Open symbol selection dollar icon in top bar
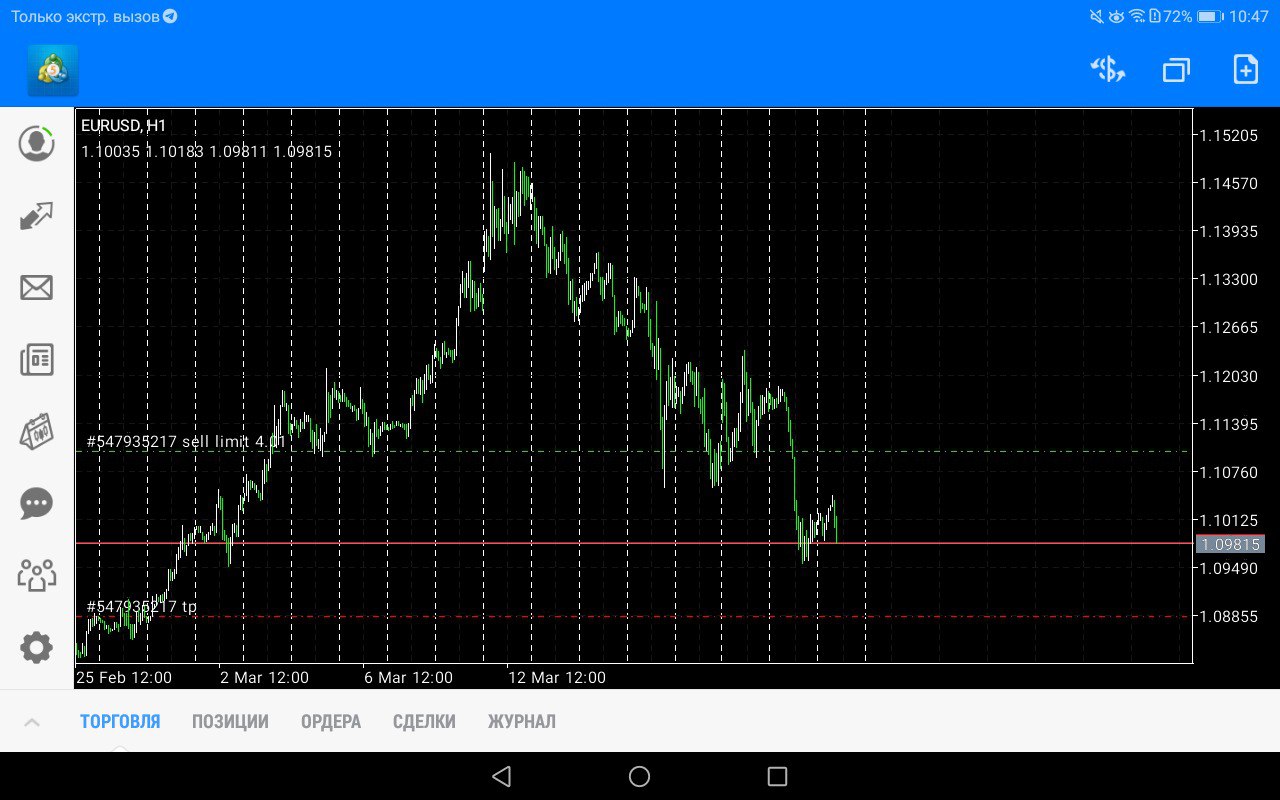This screenshot has width=1280, height=800. point(1108,70)
